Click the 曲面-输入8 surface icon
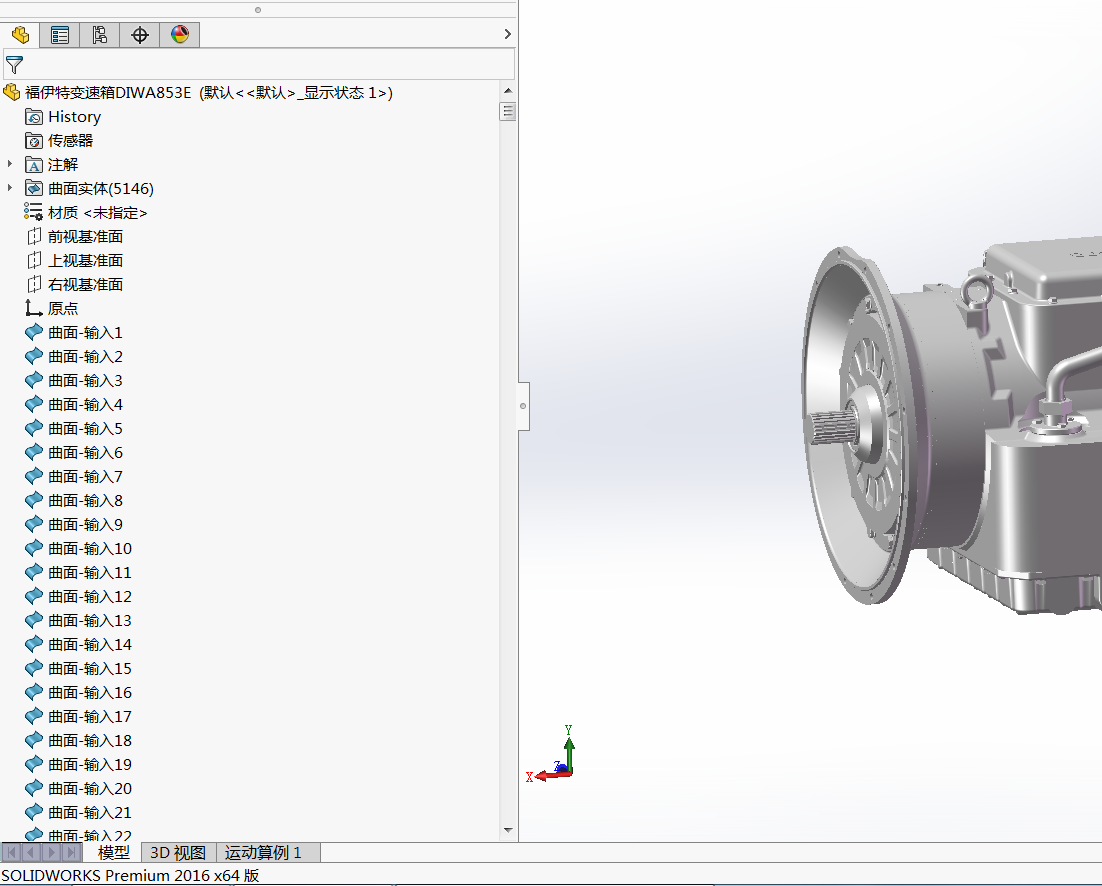Image resolution: width=1102 pixels, height=886 pixels. [33, 500]
